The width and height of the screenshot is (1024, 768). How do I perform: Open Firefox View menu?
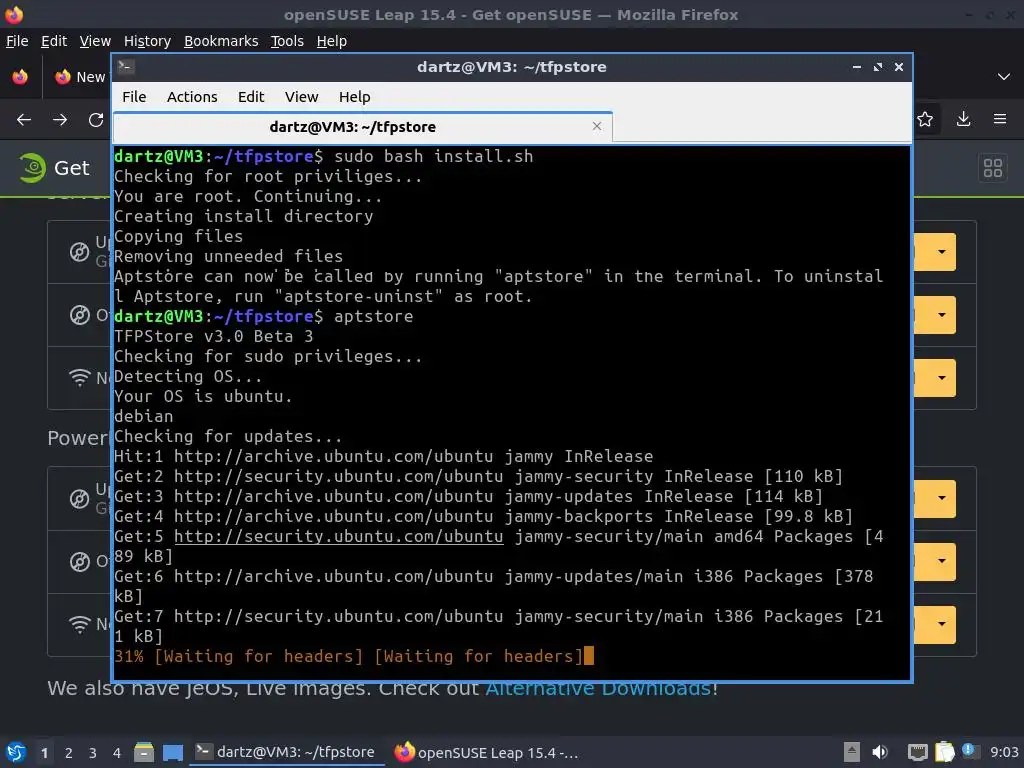point(95,41)
